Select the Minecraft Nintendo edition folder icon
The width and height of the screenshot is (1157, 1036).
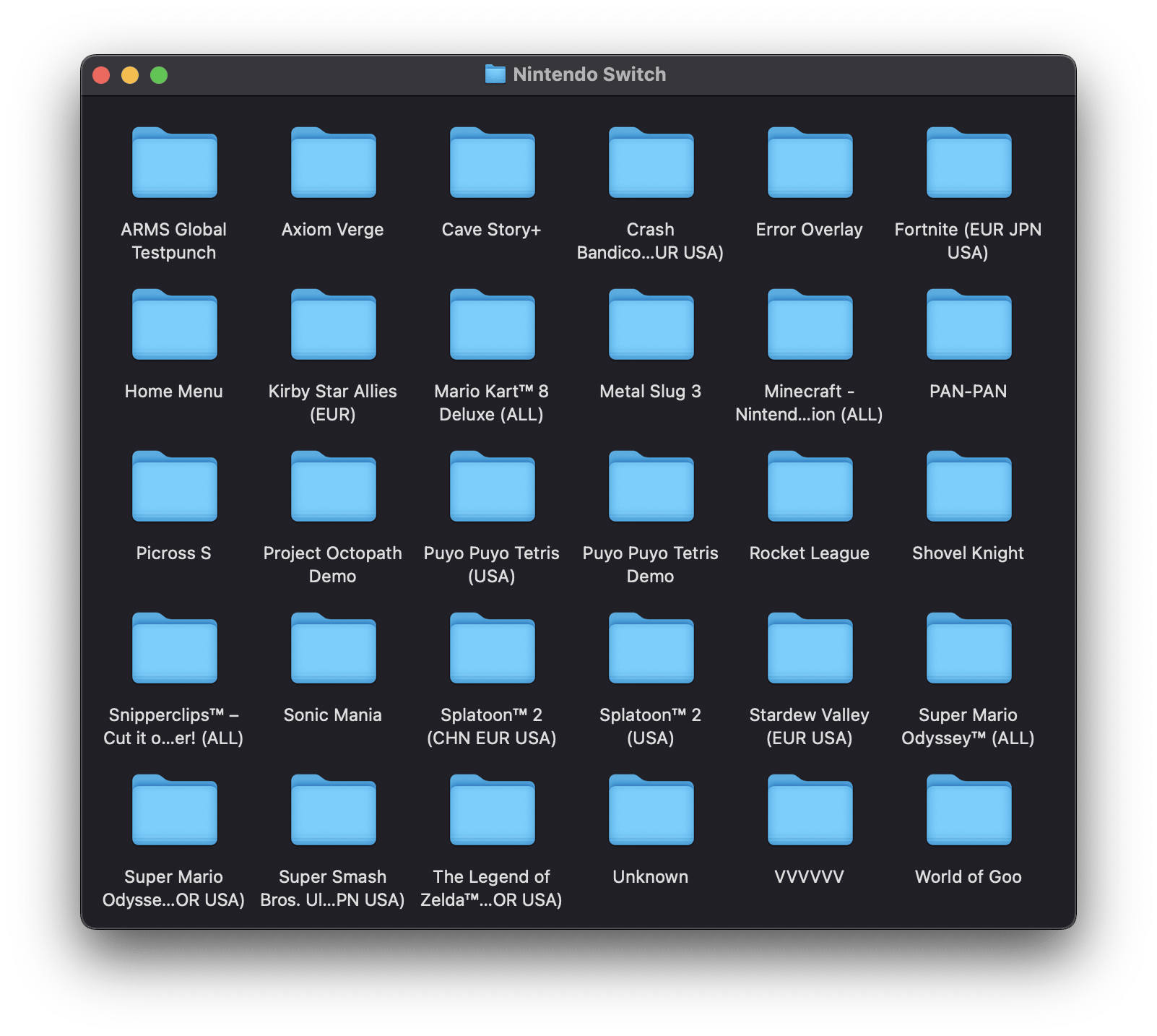pos(810,324)
